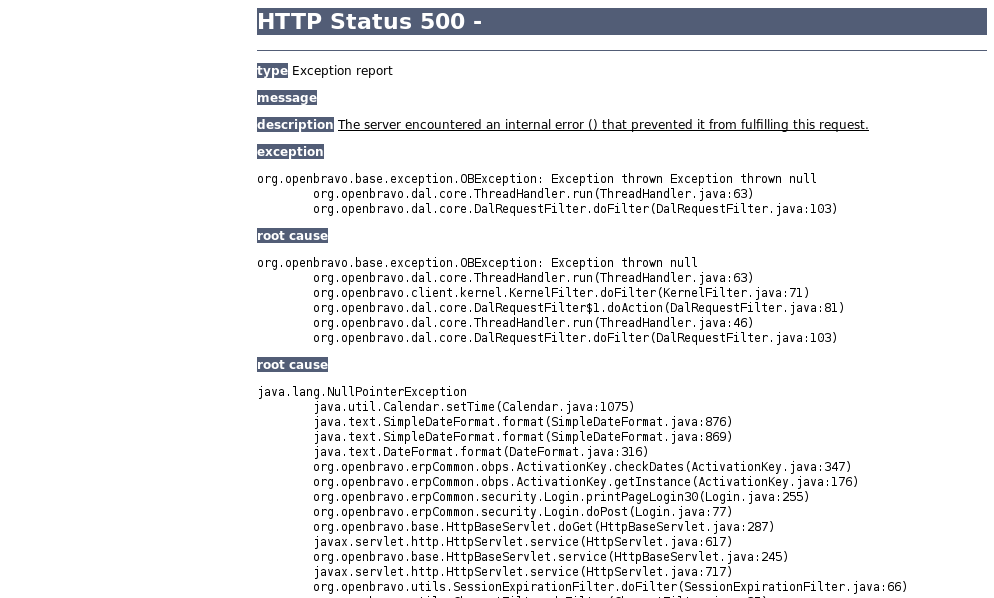Click the first 'root cause' label
Viewport: 994px width, 598px height.
coord(292,236)
